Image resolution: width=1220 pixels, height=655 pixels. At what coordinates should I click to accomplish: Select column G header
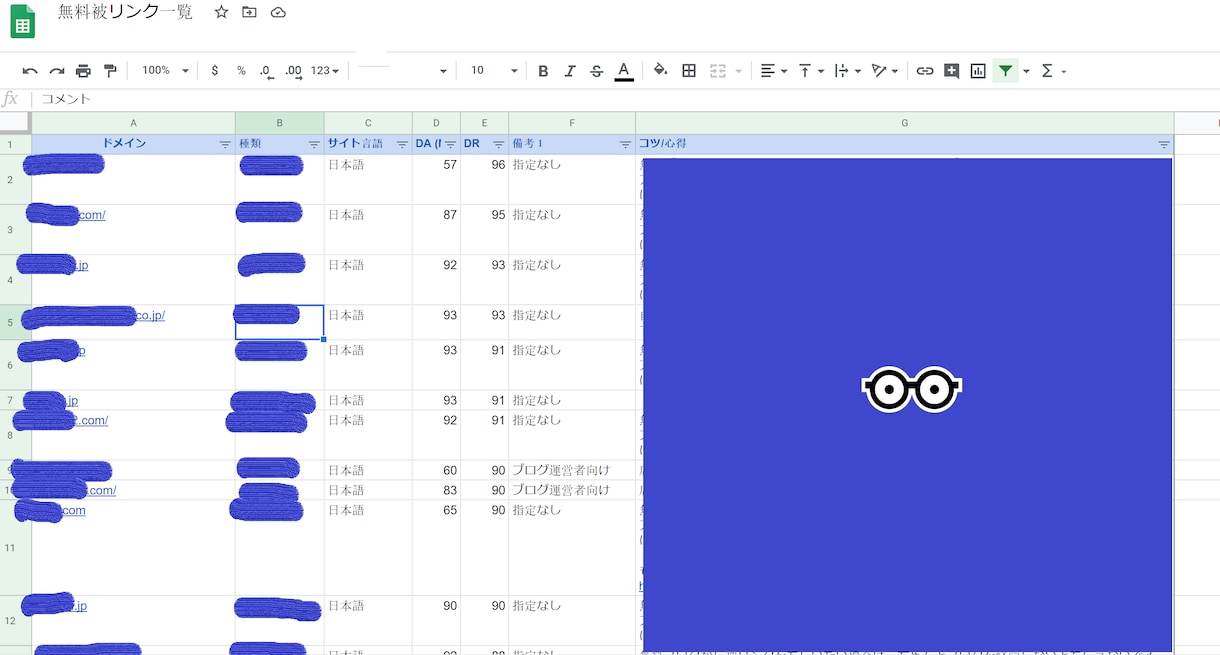[905, 123]
